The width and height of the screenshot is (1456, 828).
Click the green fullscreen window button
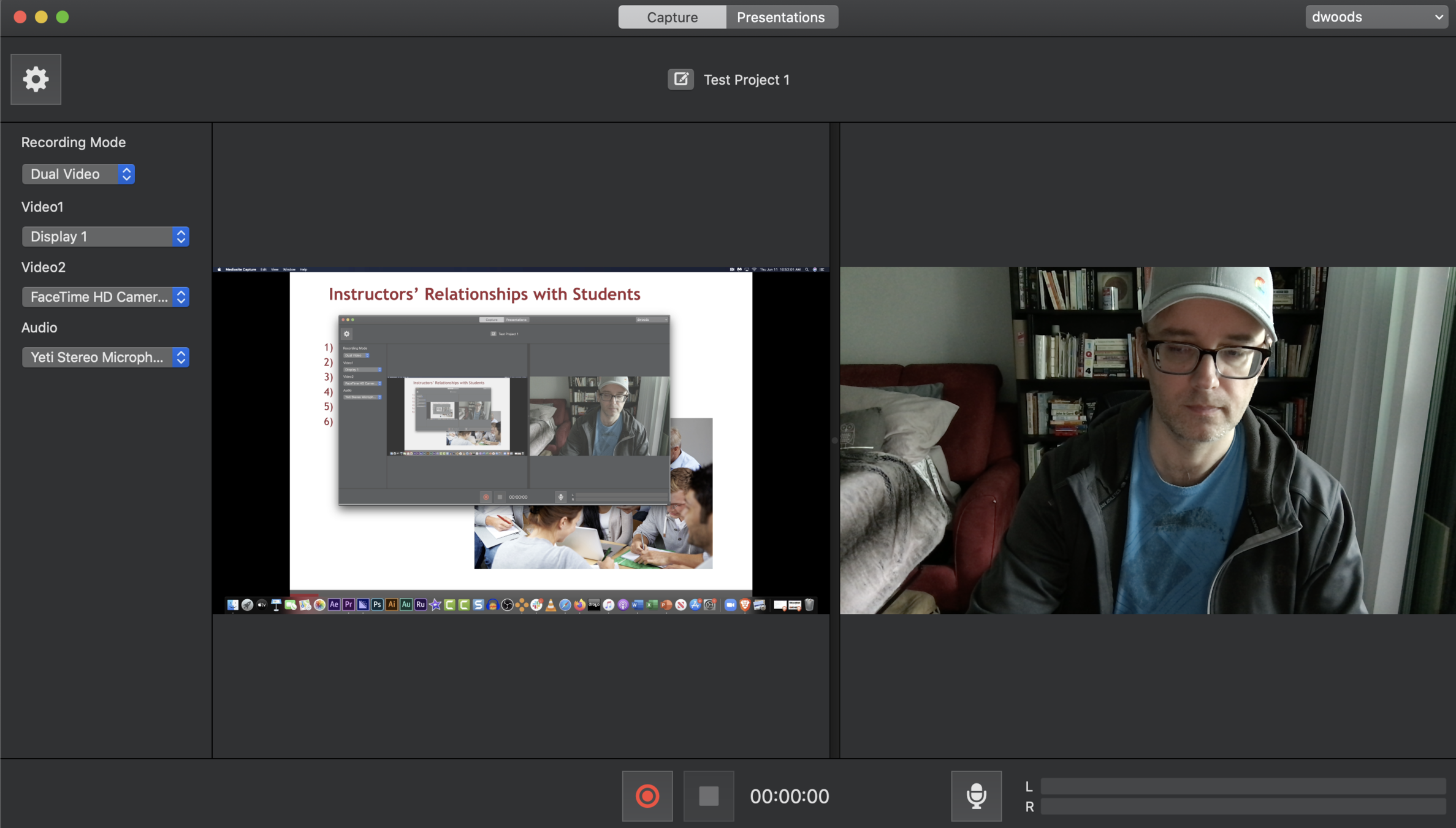click(x=63, y=17)
